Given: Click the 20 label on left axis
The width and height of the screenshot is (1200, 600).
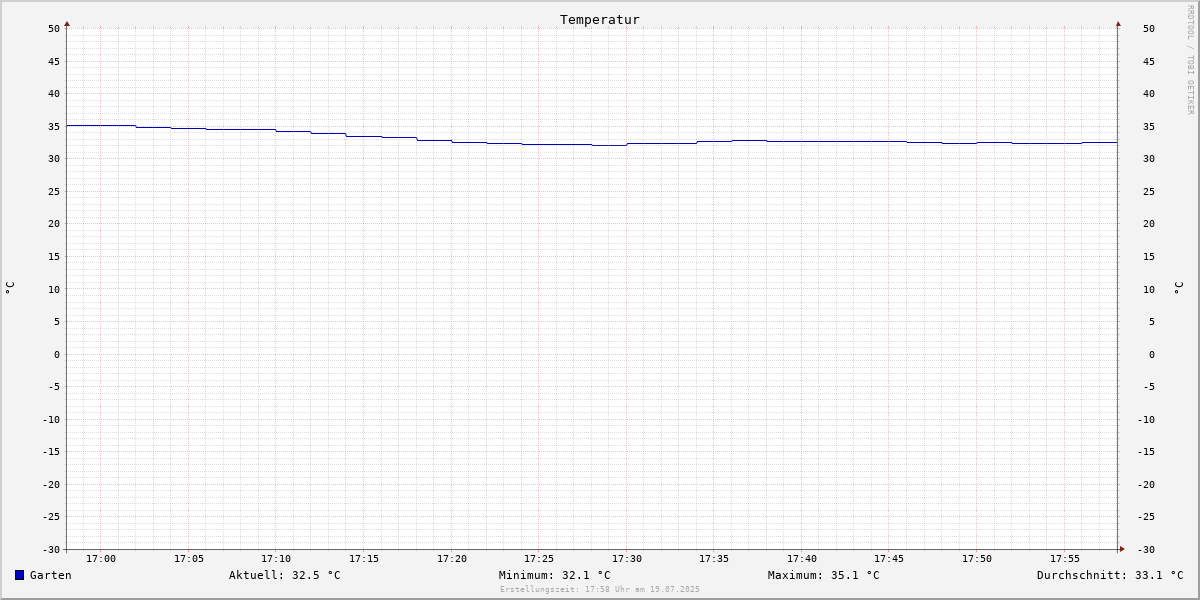Looking at the screenshot, I should [x=54, y=224].
